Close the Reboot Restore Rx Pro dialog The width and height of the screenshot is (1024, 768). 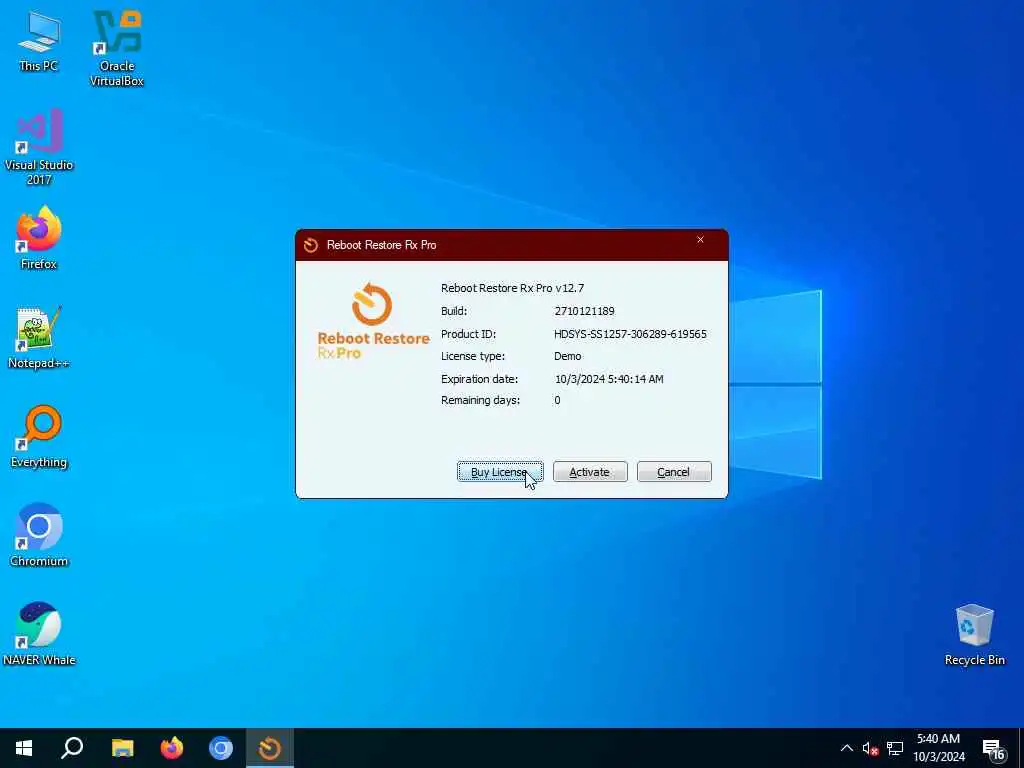[x=700, y=240]
